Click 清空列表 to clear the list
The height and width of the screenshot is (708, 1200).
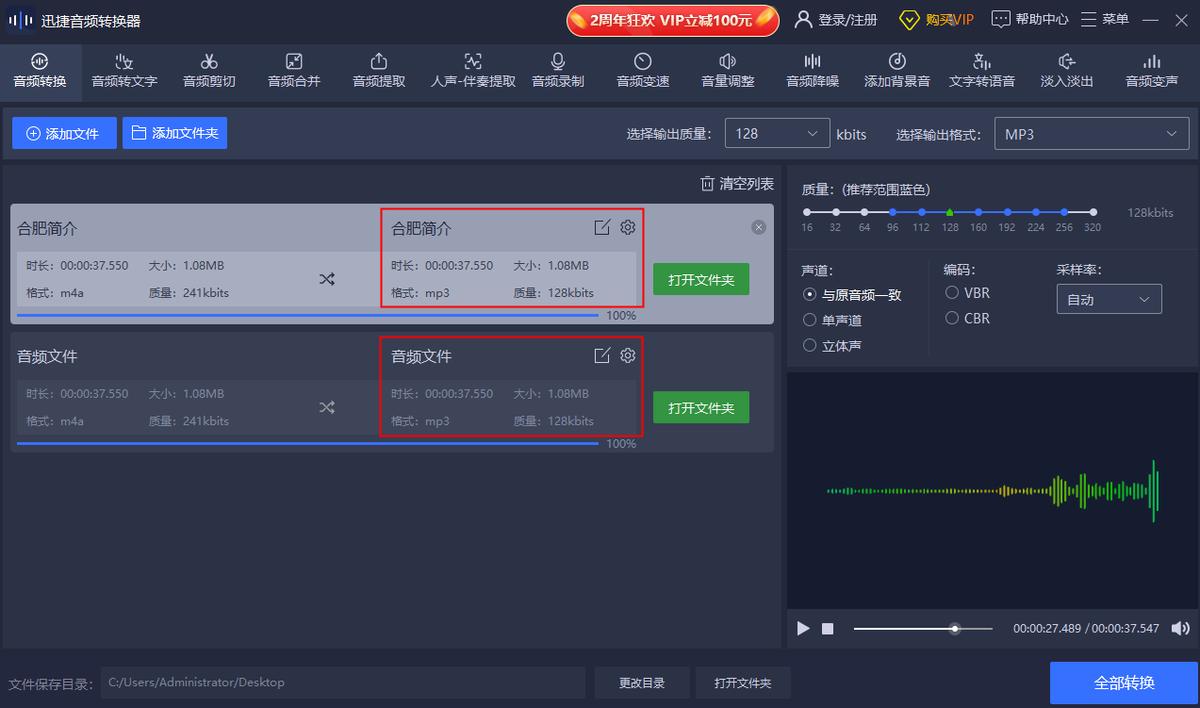pos(736,183)
